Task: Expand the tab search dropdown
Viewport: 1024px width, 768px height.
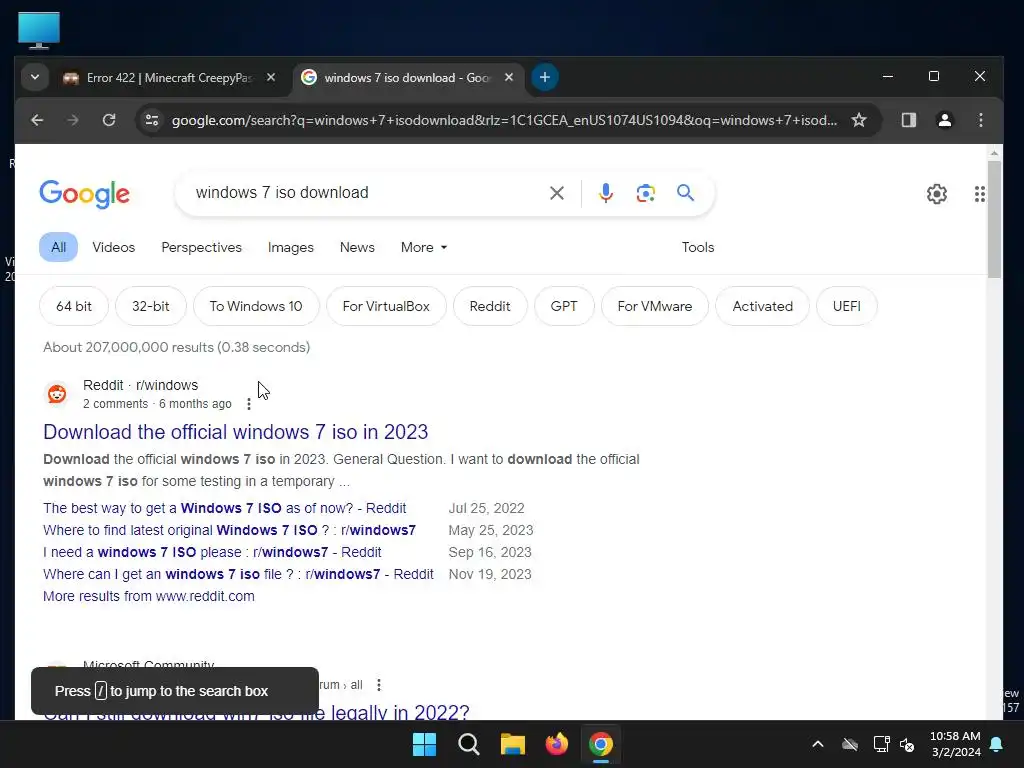Action: coord(35,77)
